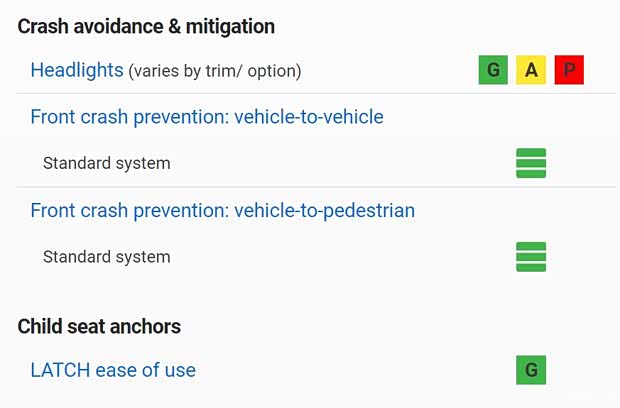Click the Crash avoidance & mitigation heading
The image size is (620, 408).
click(146, 26)
